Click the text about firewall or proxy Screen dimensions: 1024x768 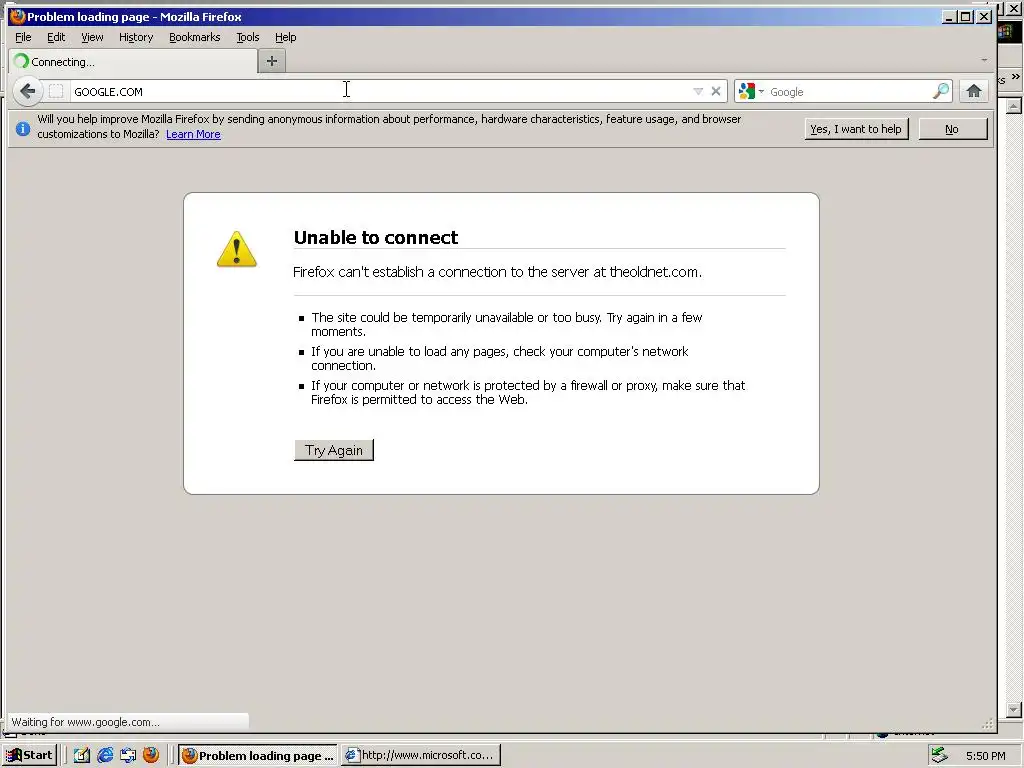(x=528, y=392)
